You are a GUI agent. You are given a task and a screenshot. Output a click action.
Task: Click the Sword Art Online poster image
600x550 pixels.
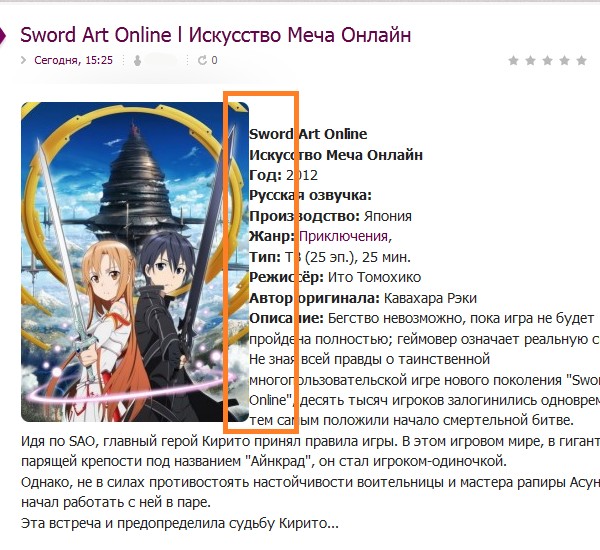(135, 262)
